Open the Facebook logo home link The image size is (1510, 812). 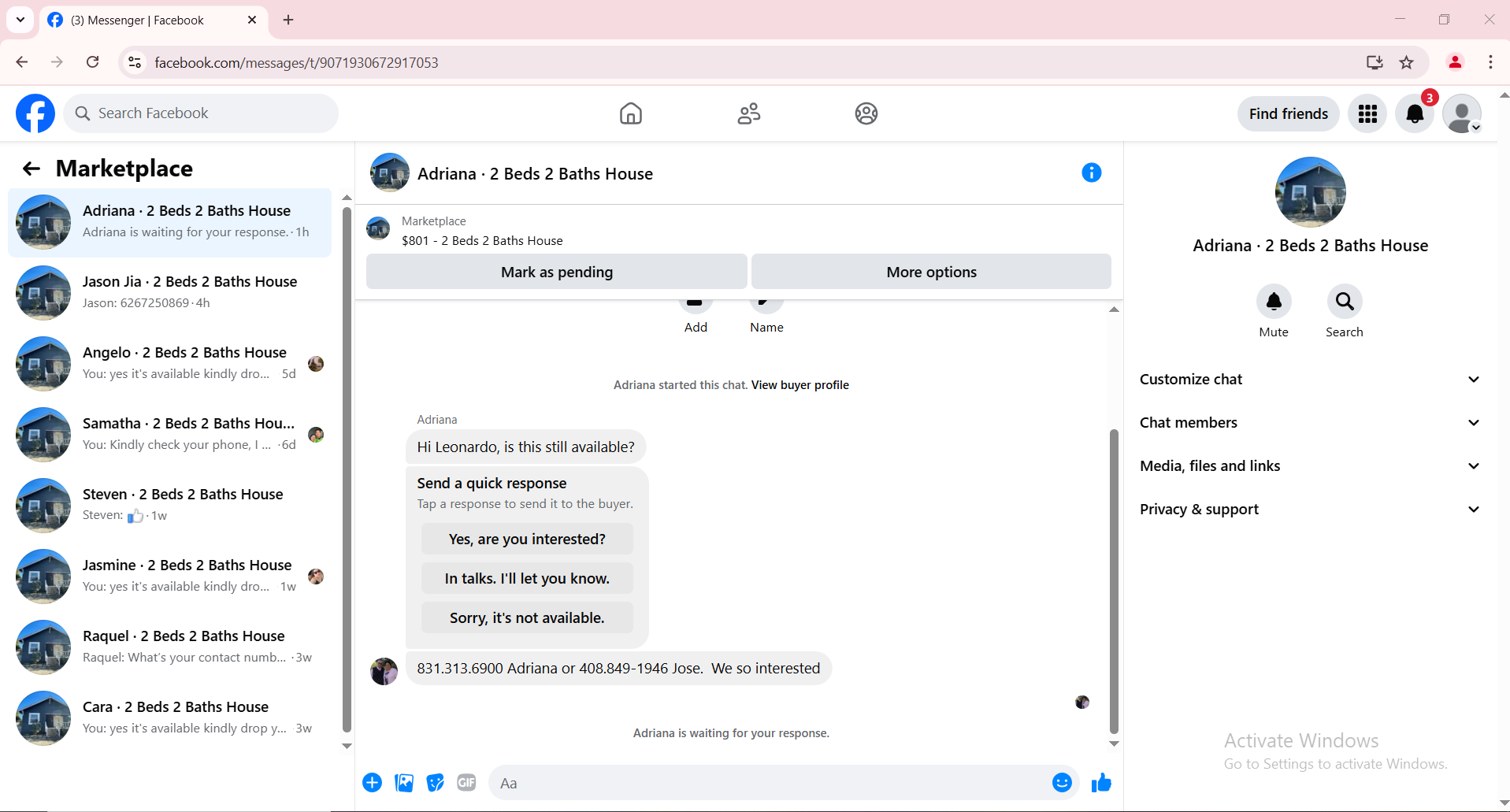[x=35, y=113]
